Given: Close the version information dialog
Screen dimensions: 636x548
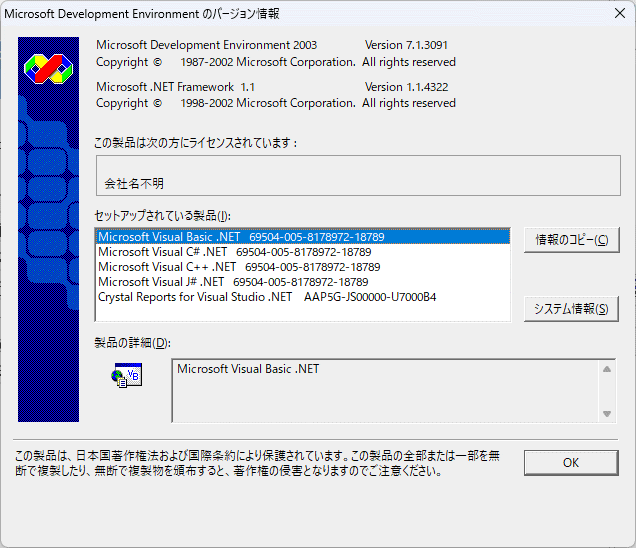Looking at the screenshot, I should click(620, 13).
